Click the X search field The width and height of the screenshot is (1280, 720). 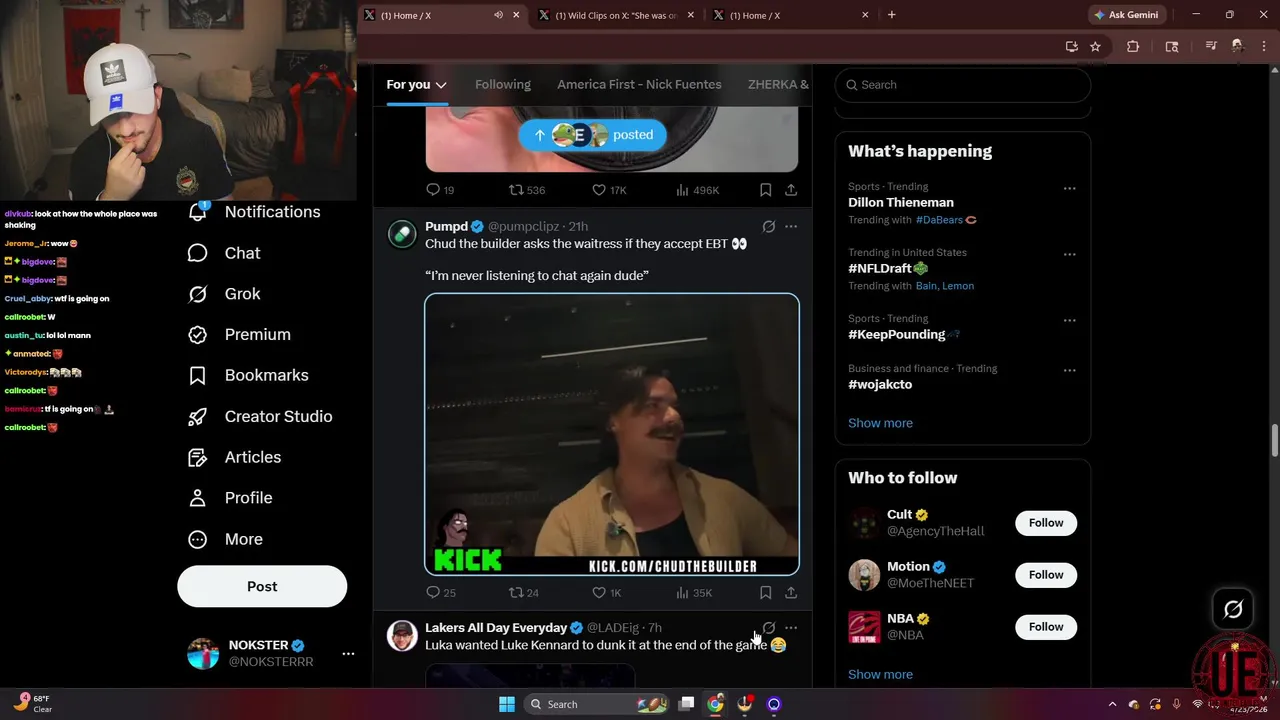click(962, 85)
